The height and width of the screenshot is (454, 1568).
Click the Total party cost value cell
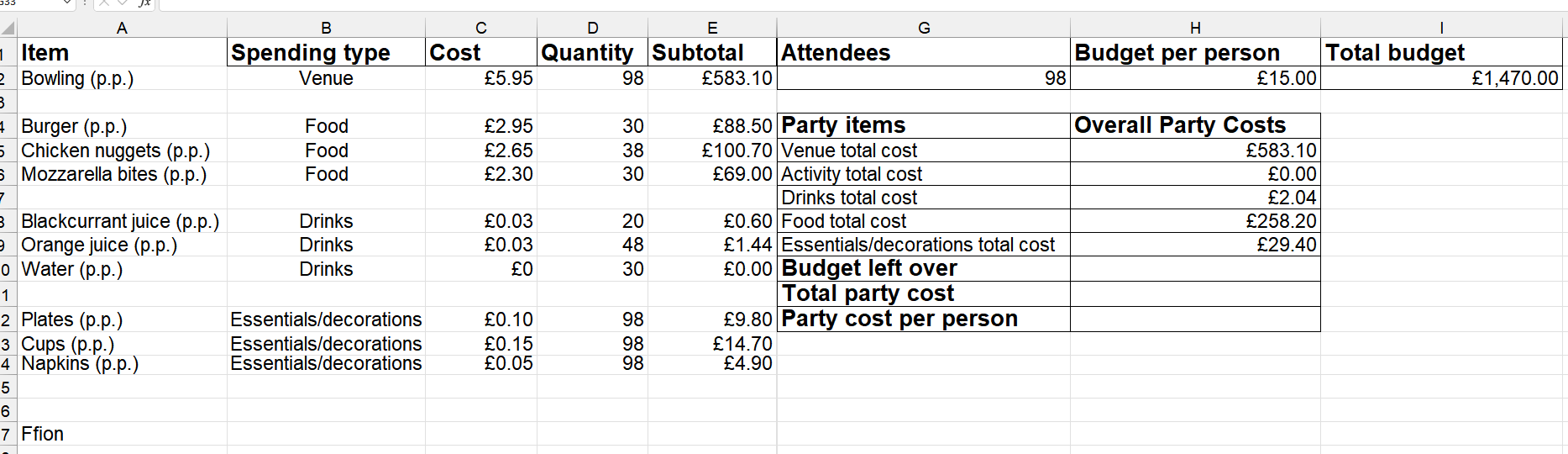(x=1195, y=293)
